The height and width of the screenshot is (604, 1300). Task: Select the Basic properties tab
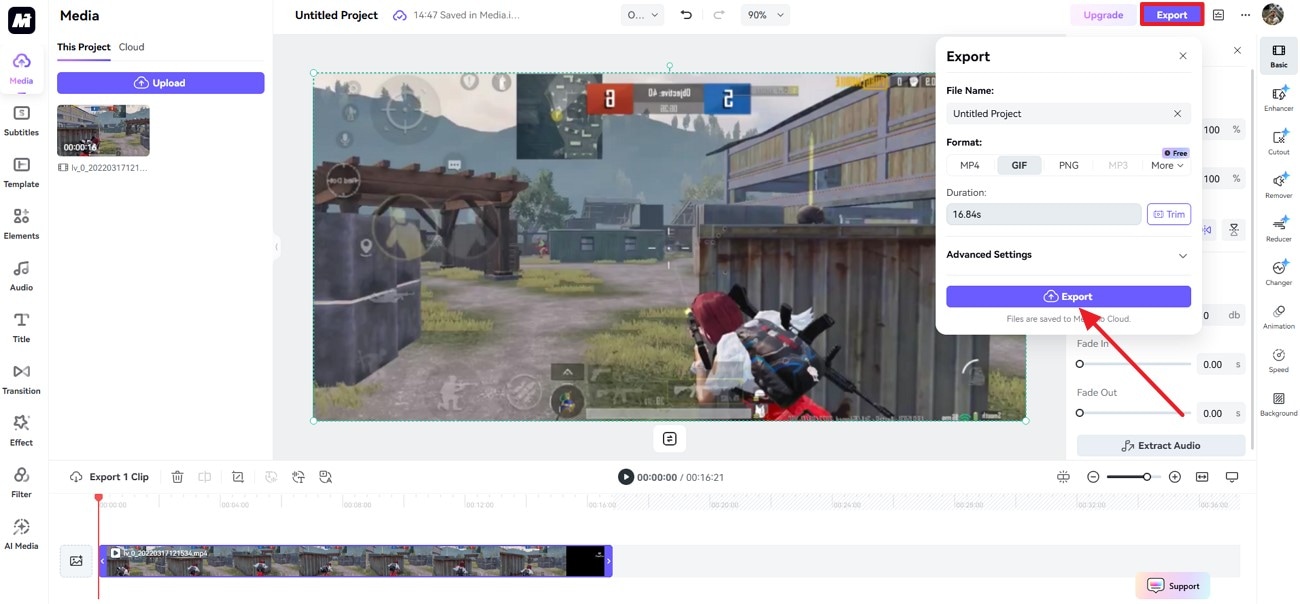pyautogui.click(x=1279, y=56)
